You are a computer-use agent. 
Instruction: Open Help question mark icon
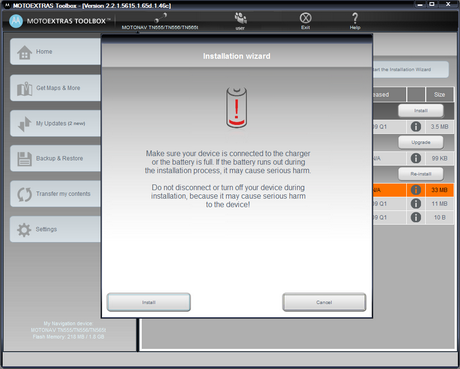point(355,18)
